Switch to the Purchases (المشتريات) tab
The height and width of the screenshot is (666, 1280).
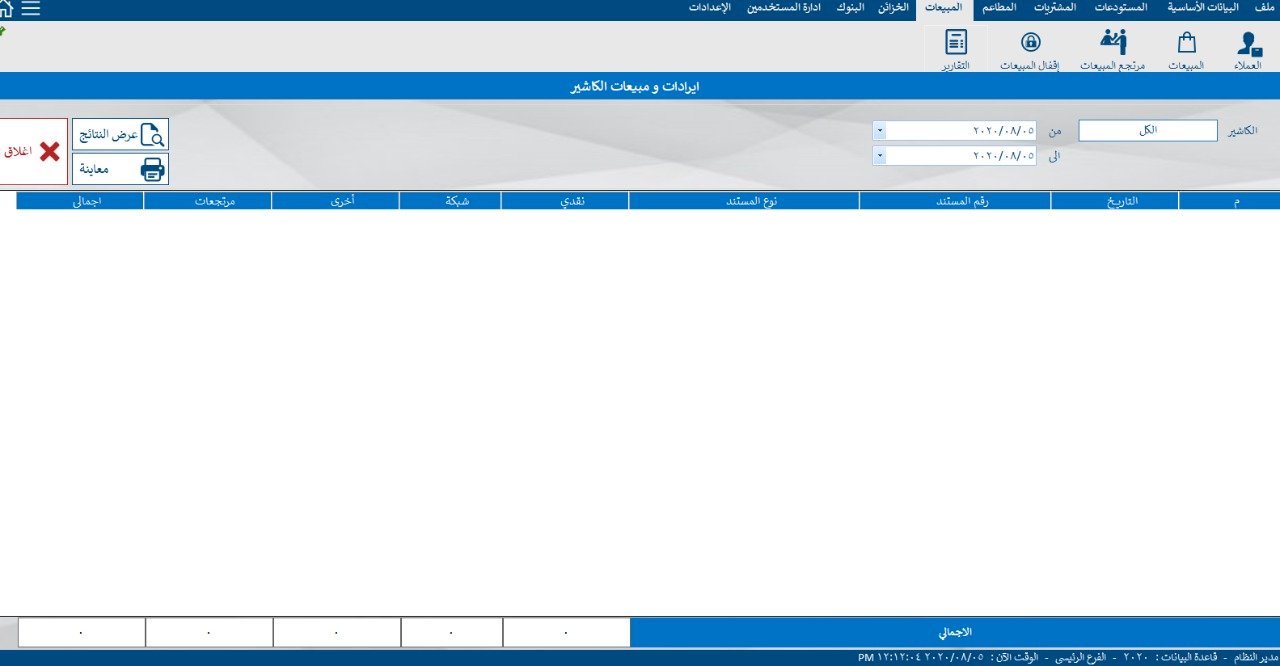[x=1053, y=7]
